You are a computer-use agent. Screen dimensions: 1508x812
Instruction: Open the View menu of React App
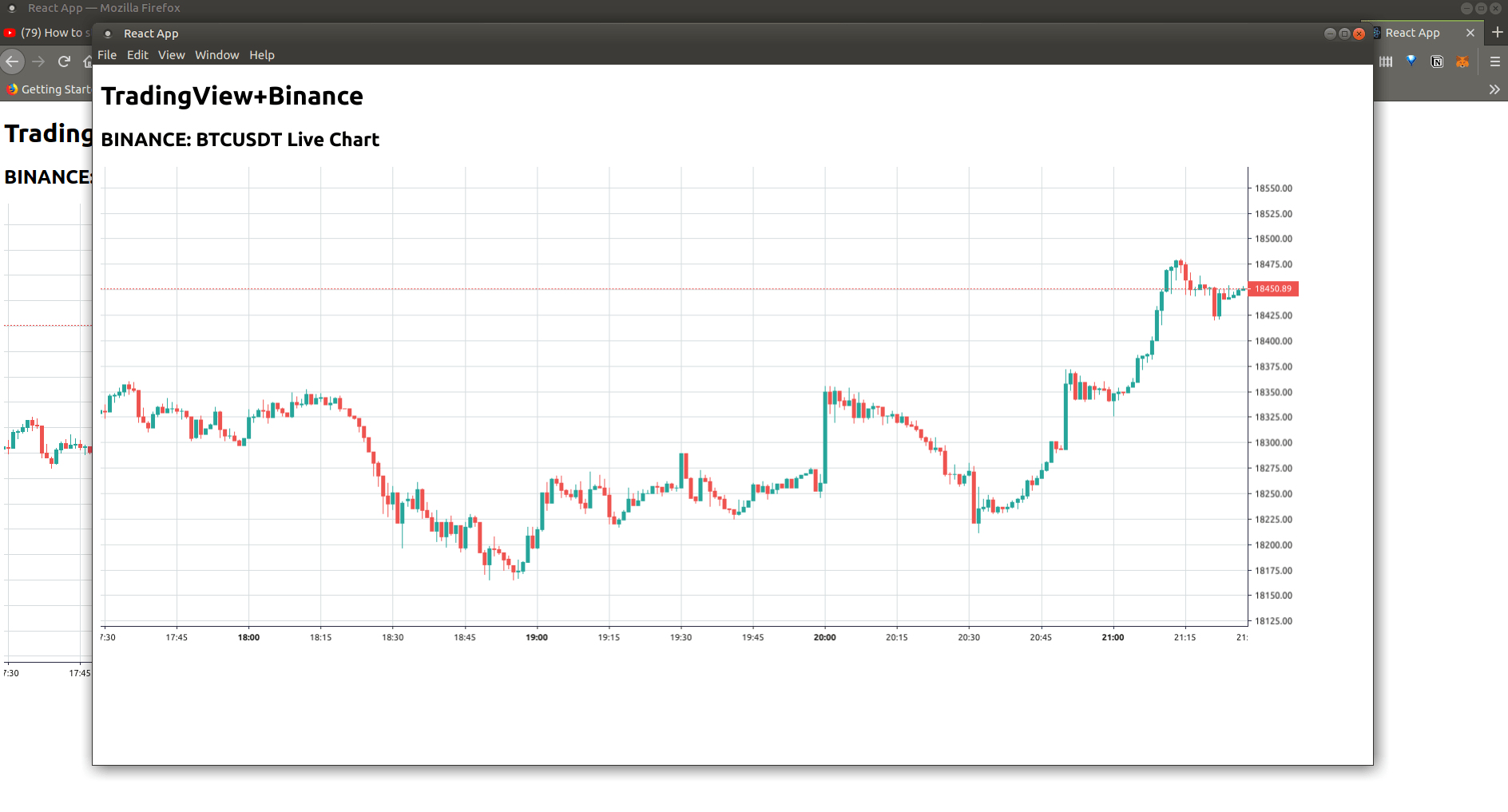tap(172, 55)
